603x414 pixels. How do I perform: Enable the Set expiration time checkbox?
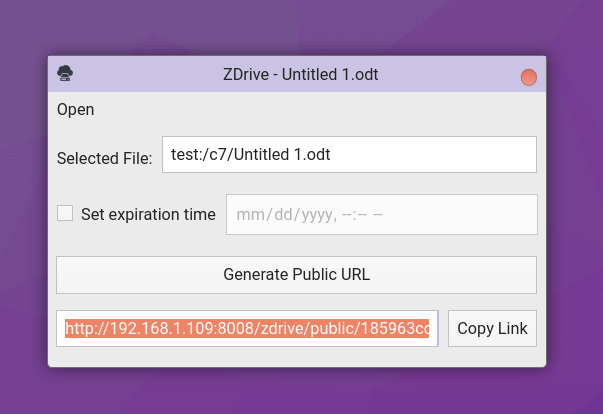pos(66,213)
